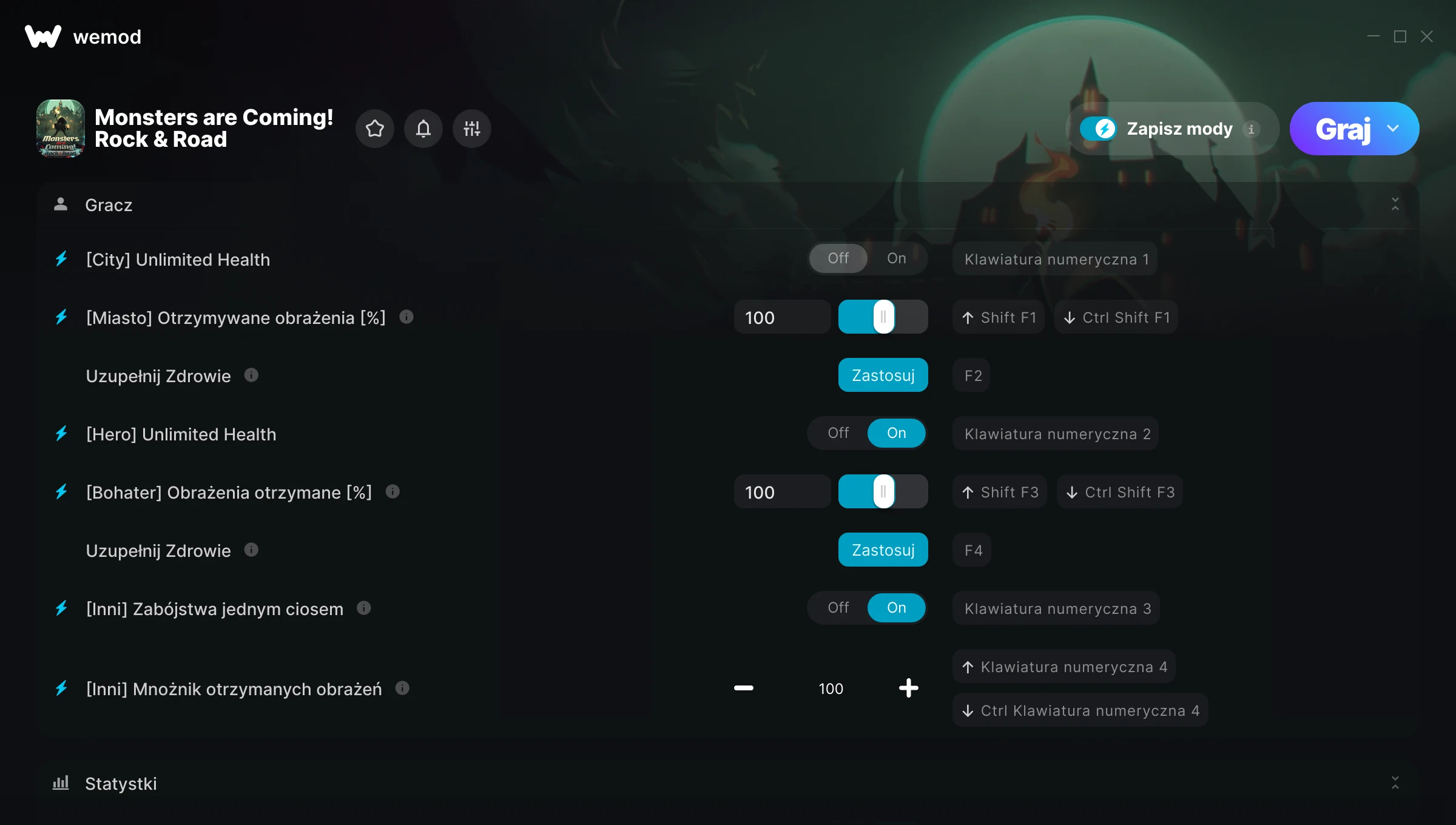Turn on [City] Unlimited Health
Screen dimensions: 1456x825
(x=897, y=258)
